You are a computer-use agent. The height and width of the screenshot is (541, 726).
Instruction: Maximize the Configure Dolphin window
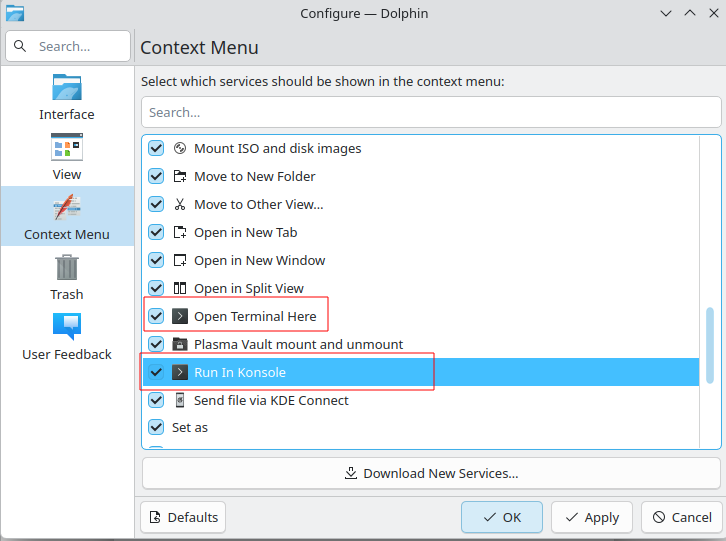[690, 13]
